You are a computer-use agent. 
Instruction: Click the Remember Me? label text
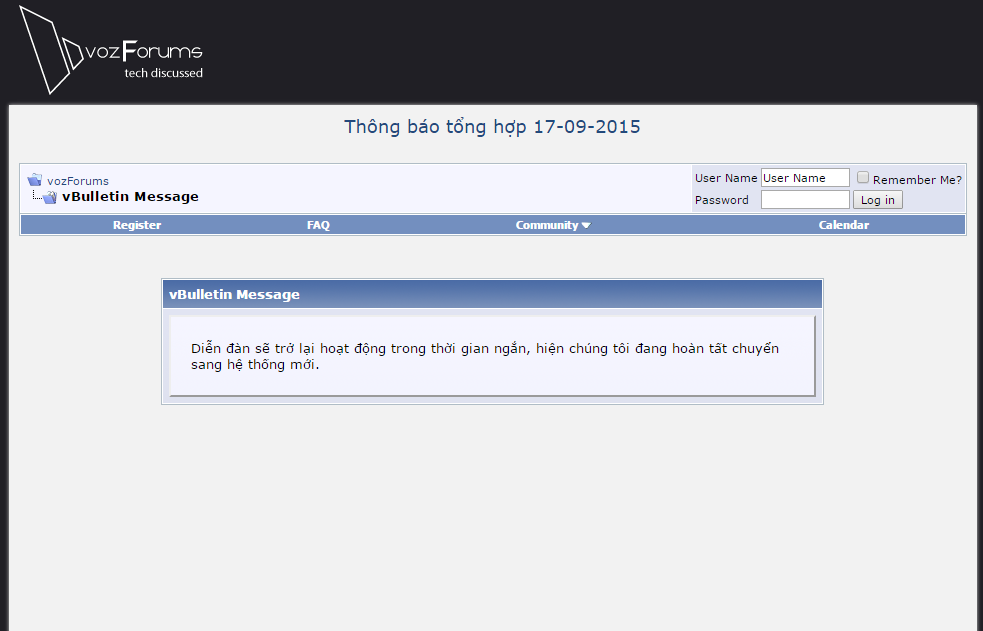click(917, 179)
